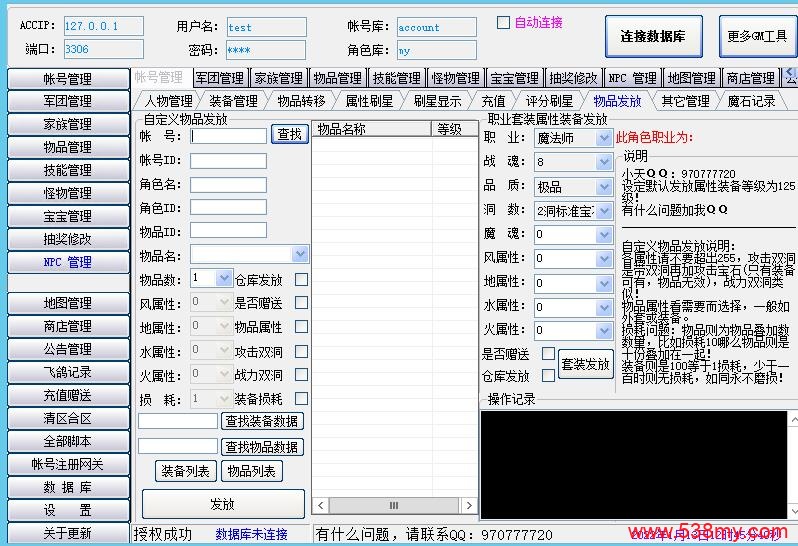Image resolution: width=798 pixels, height=546 pixels.
Task: Click the large 发放 button
Action: tap(223, 504)
